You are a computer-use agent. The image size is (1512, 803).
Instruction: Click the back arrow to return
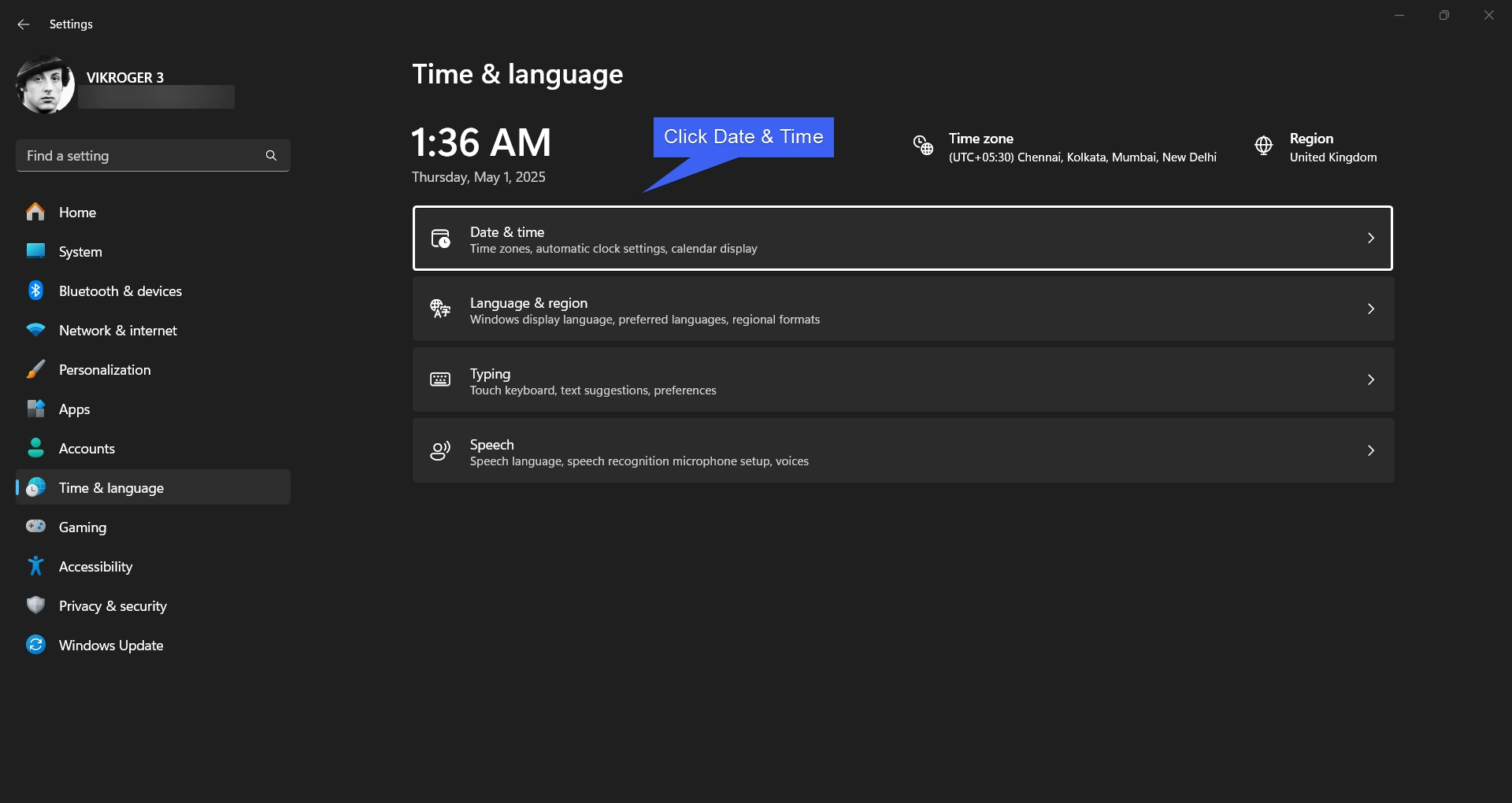(23, 24)
